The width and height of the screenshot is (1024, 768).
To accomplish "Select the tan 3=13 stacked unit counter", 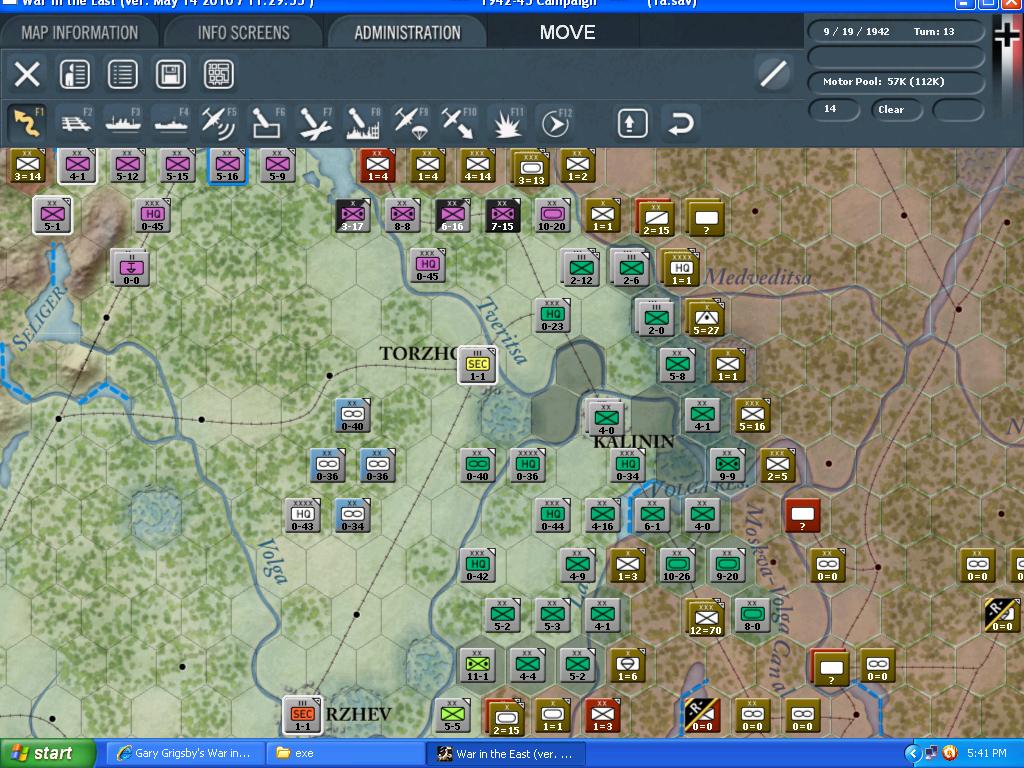I will (x=530, y=168).
